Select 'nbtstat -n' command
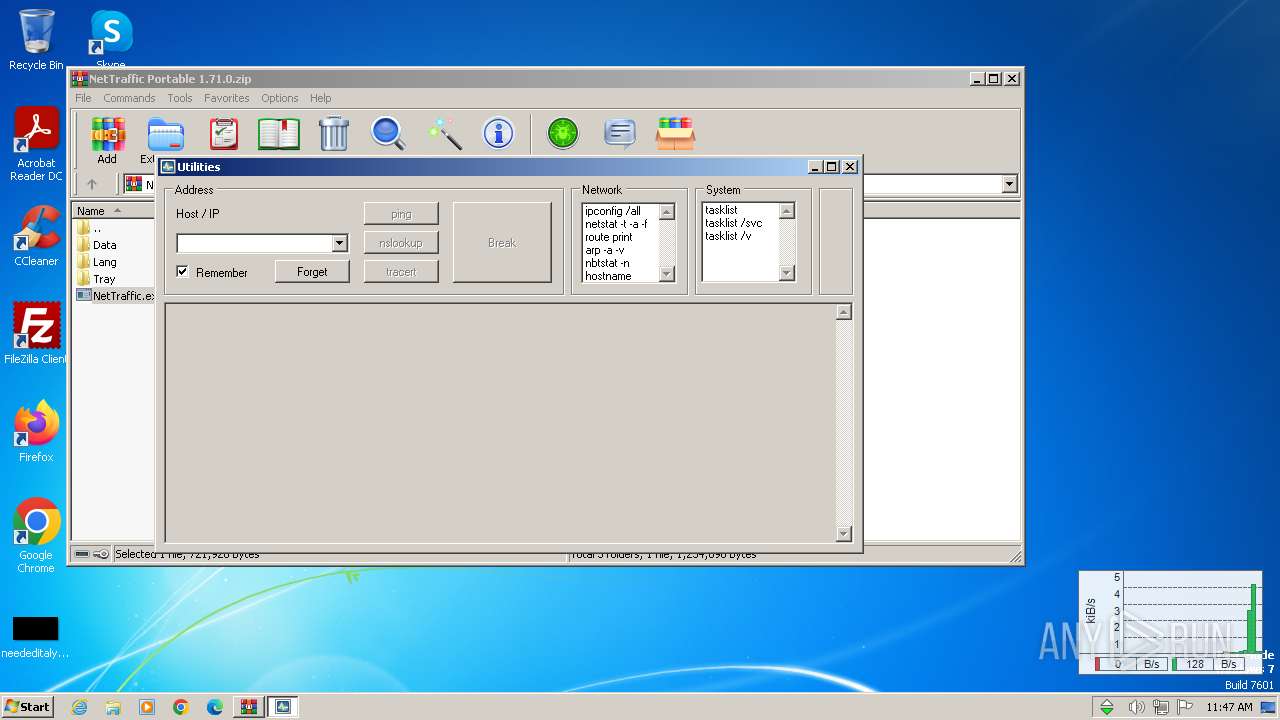Screen dimensions: 1280x720 click(x=607, y=263)
